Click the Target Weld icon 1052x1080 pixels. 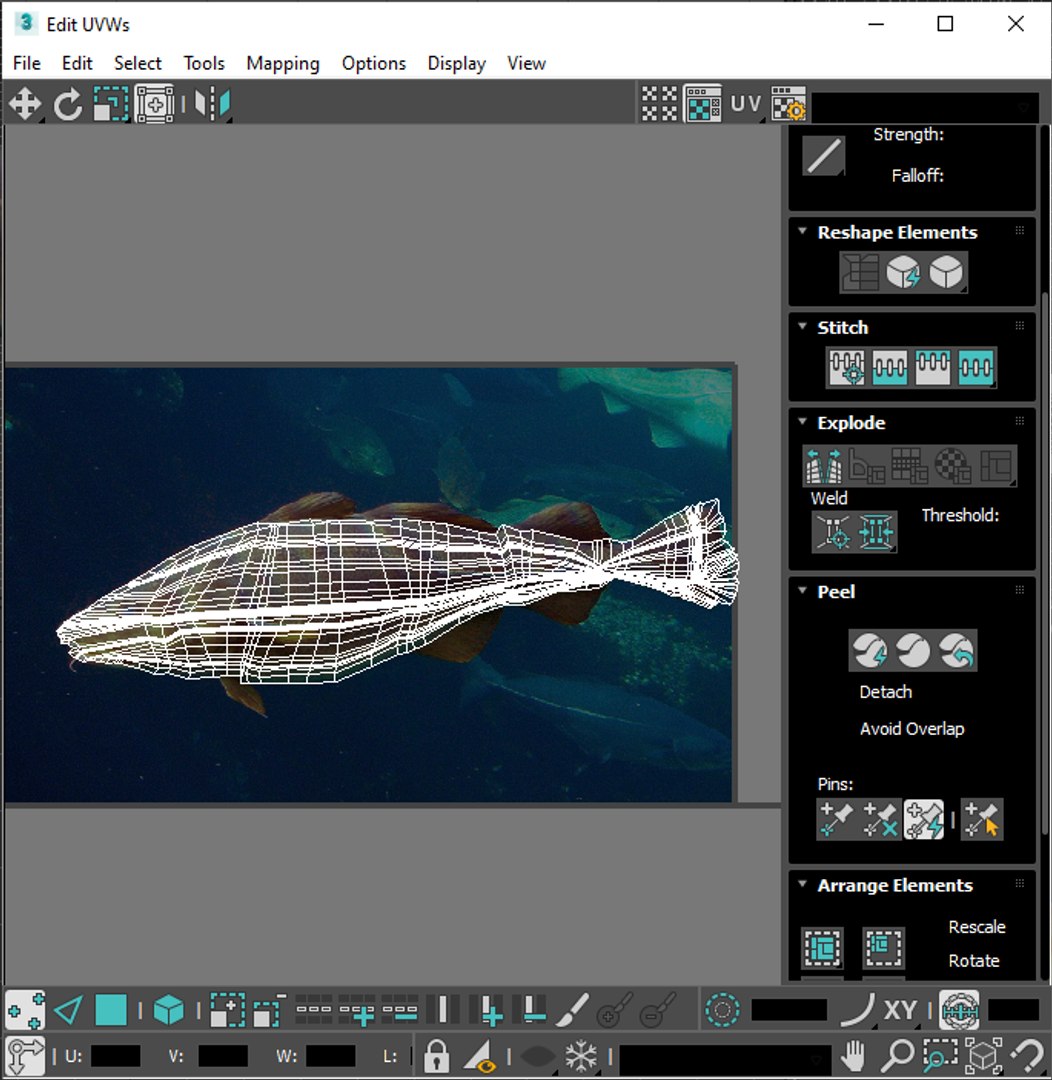(833, 532)
